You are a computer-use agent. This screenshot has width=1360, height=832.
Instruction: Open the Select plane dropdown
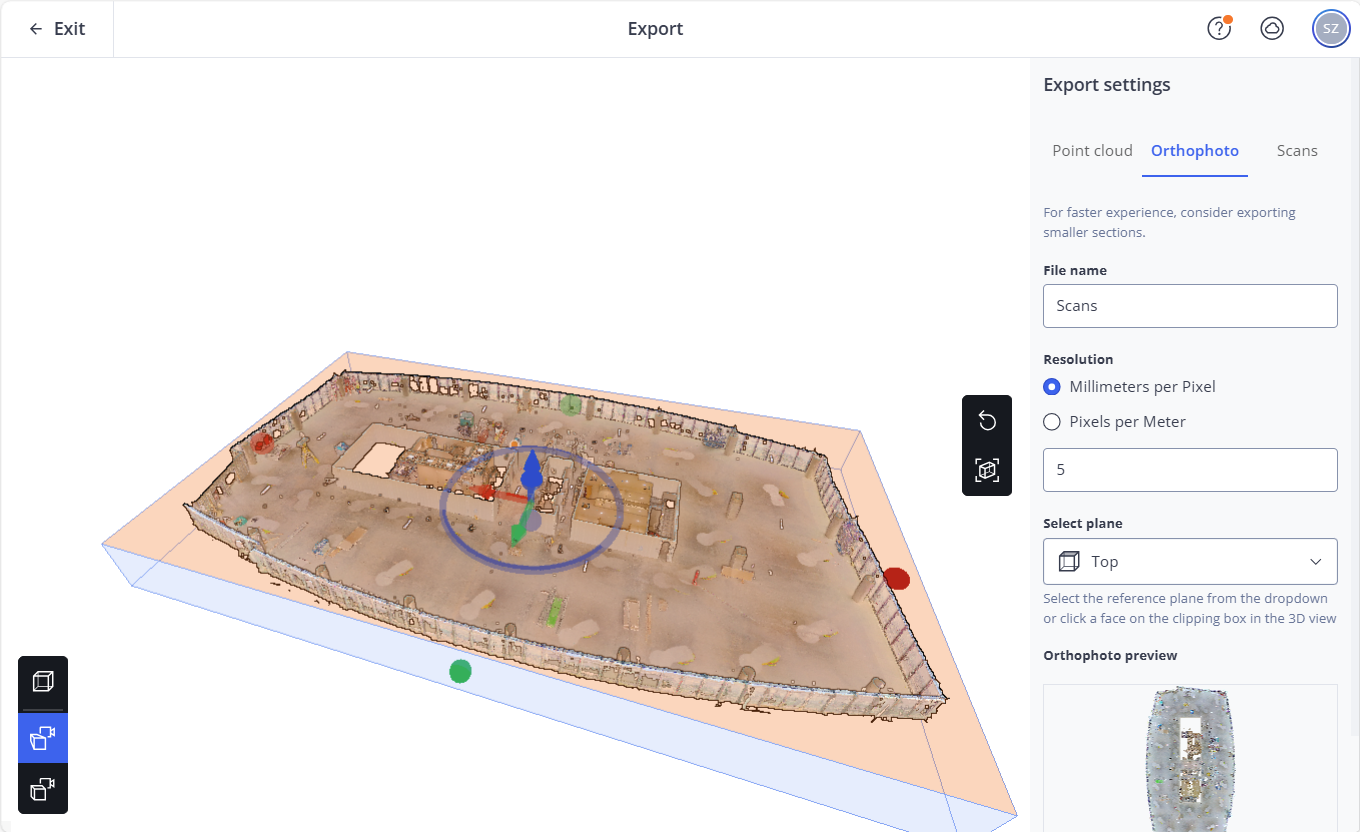tap(1189, 562)
